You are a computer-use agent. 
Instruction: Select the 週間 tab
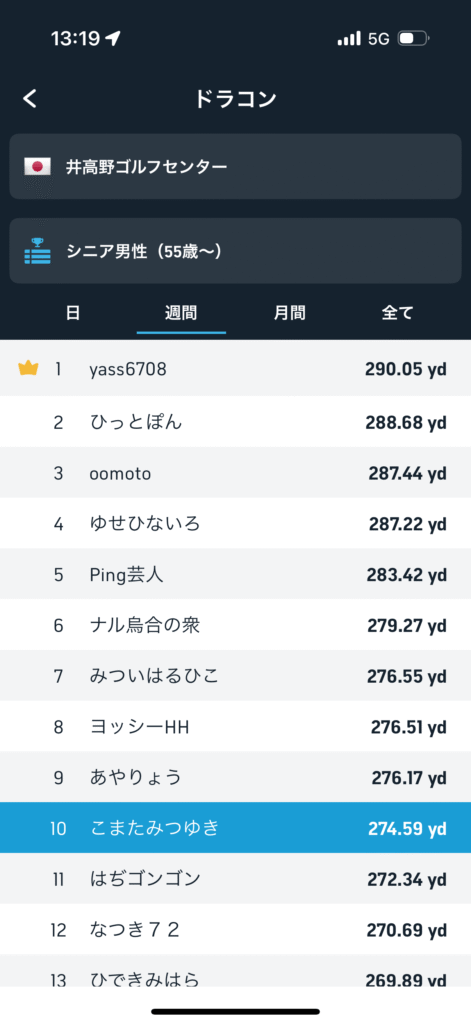(181, 313)
